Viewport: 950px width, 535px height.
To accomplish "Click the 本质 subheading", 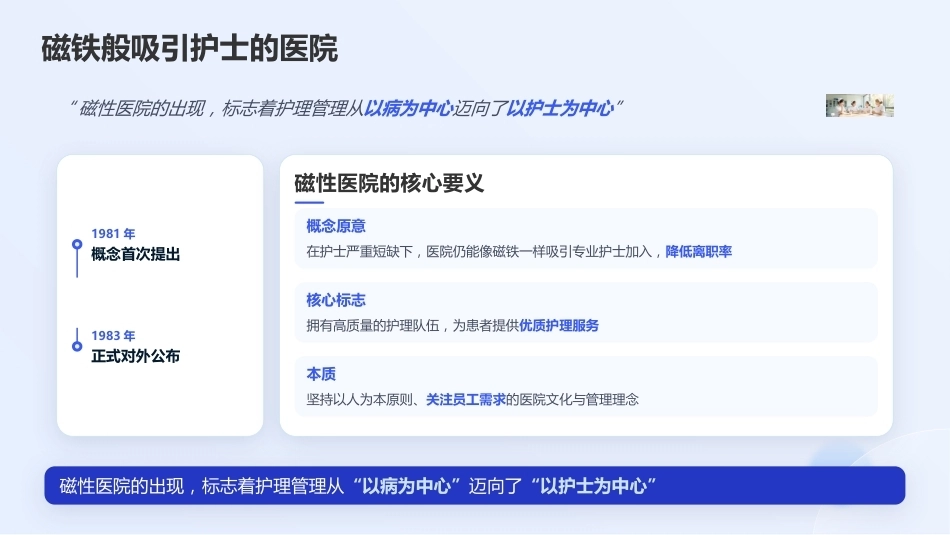I will point(321,374).
